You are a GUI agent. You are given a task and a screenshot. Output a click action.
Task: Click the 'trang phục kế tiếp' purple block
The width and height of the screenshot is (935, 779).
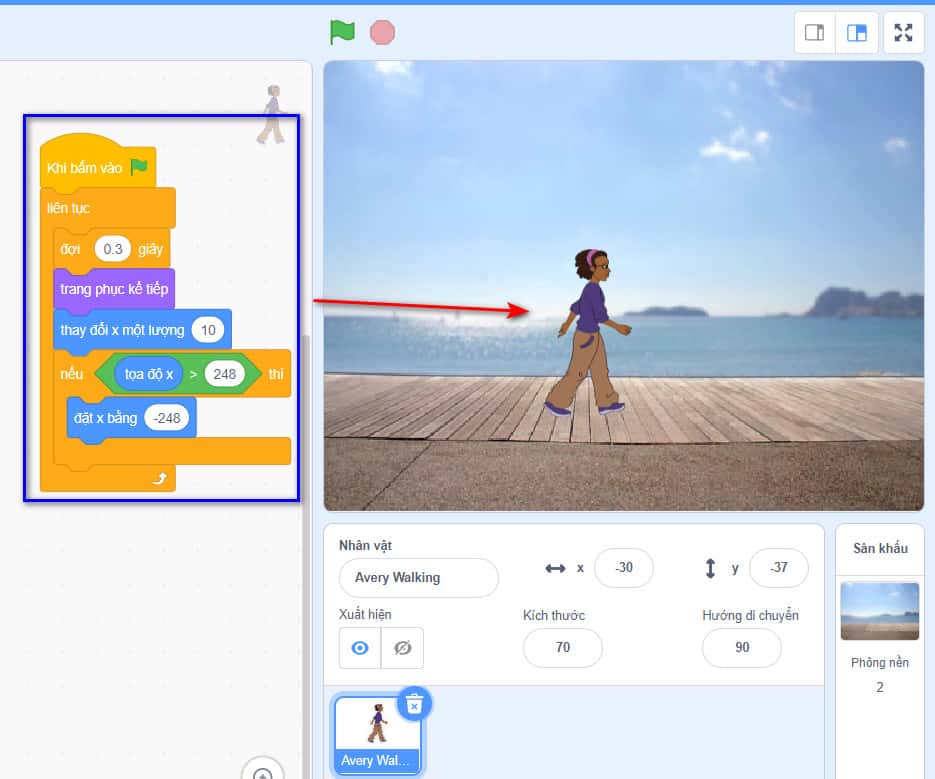(x=113, y=290)
